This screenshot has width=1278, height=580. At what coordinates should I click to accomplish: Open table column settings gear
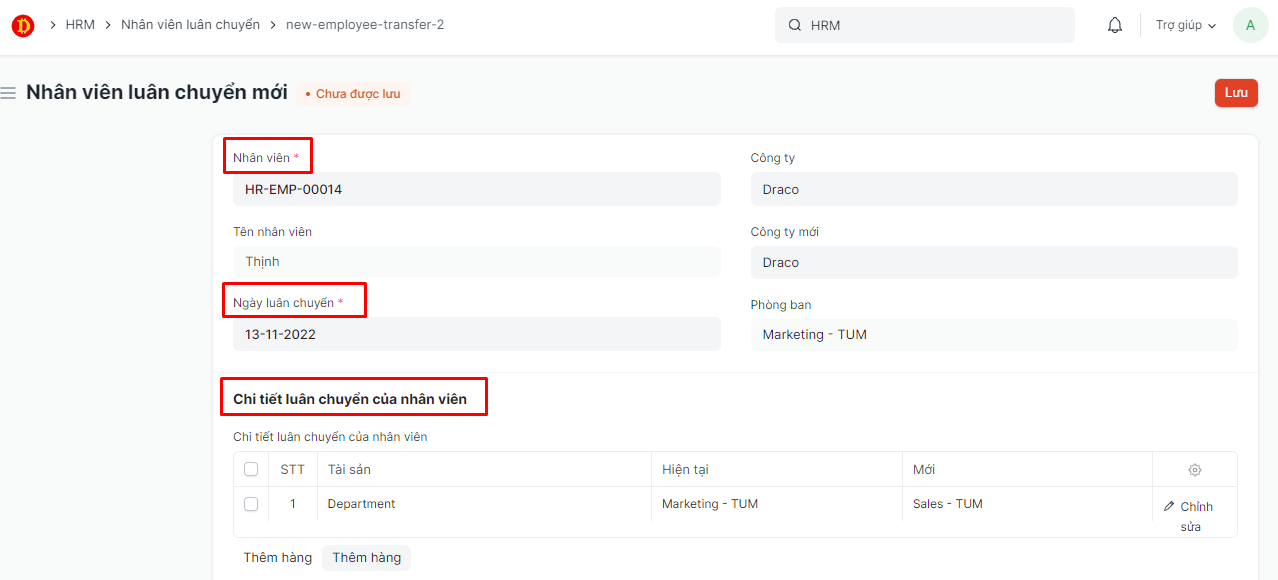[1195, 470]
